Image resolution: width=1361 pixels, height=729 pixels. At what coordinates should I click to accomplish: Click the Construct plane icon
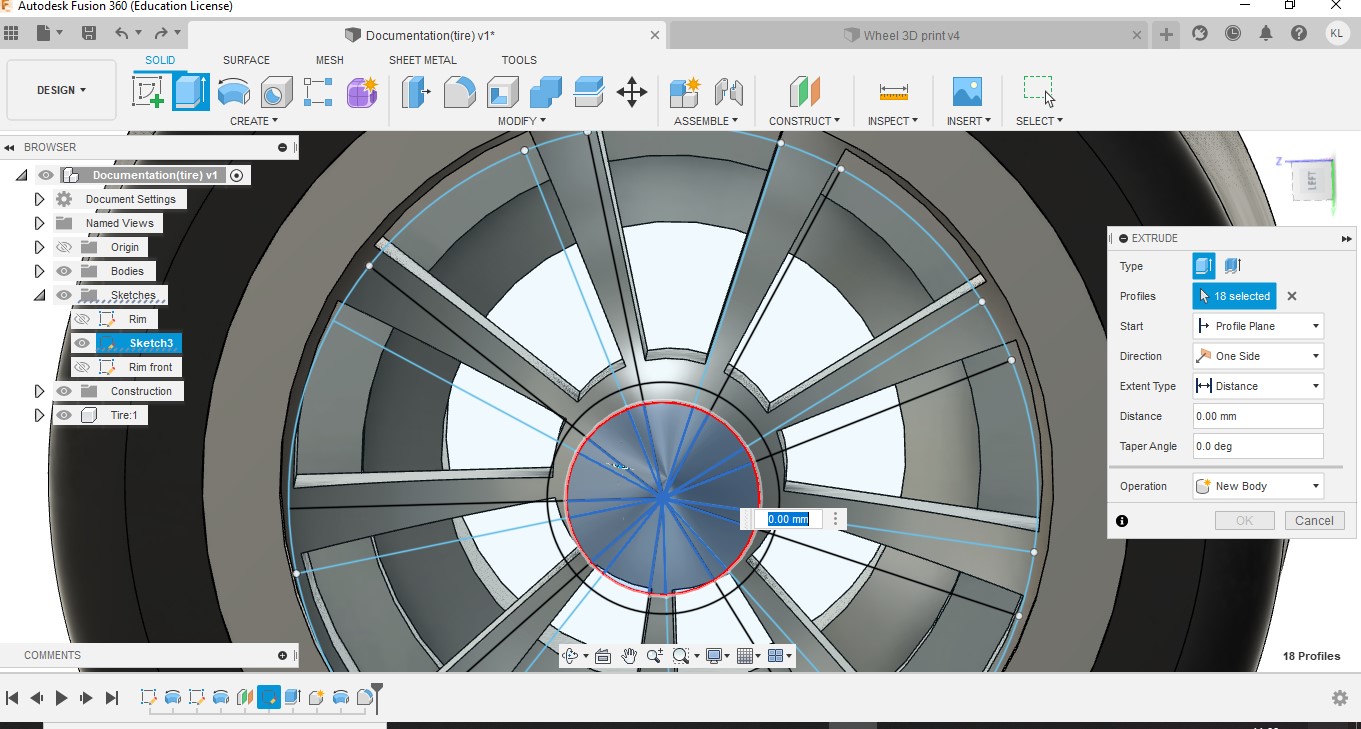click(804, 92)
